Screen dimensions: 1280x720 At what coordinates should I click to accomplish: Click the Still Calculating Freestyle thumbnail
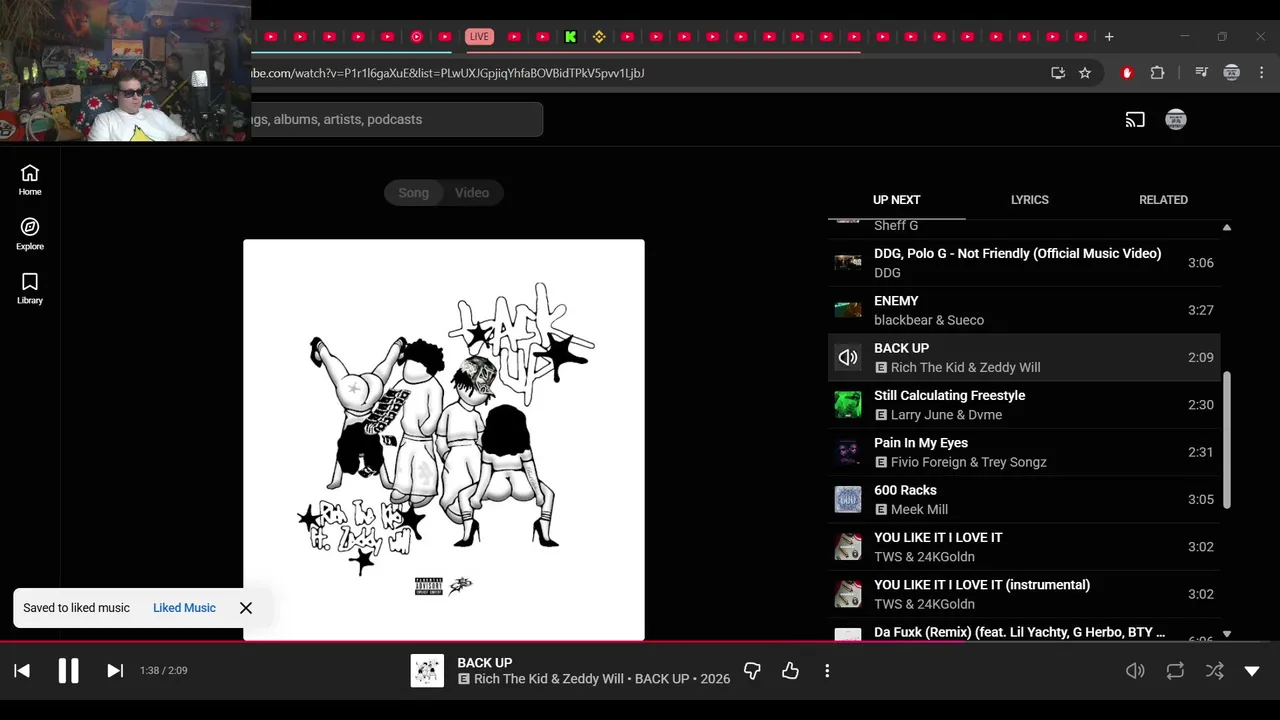pos(848,405)
